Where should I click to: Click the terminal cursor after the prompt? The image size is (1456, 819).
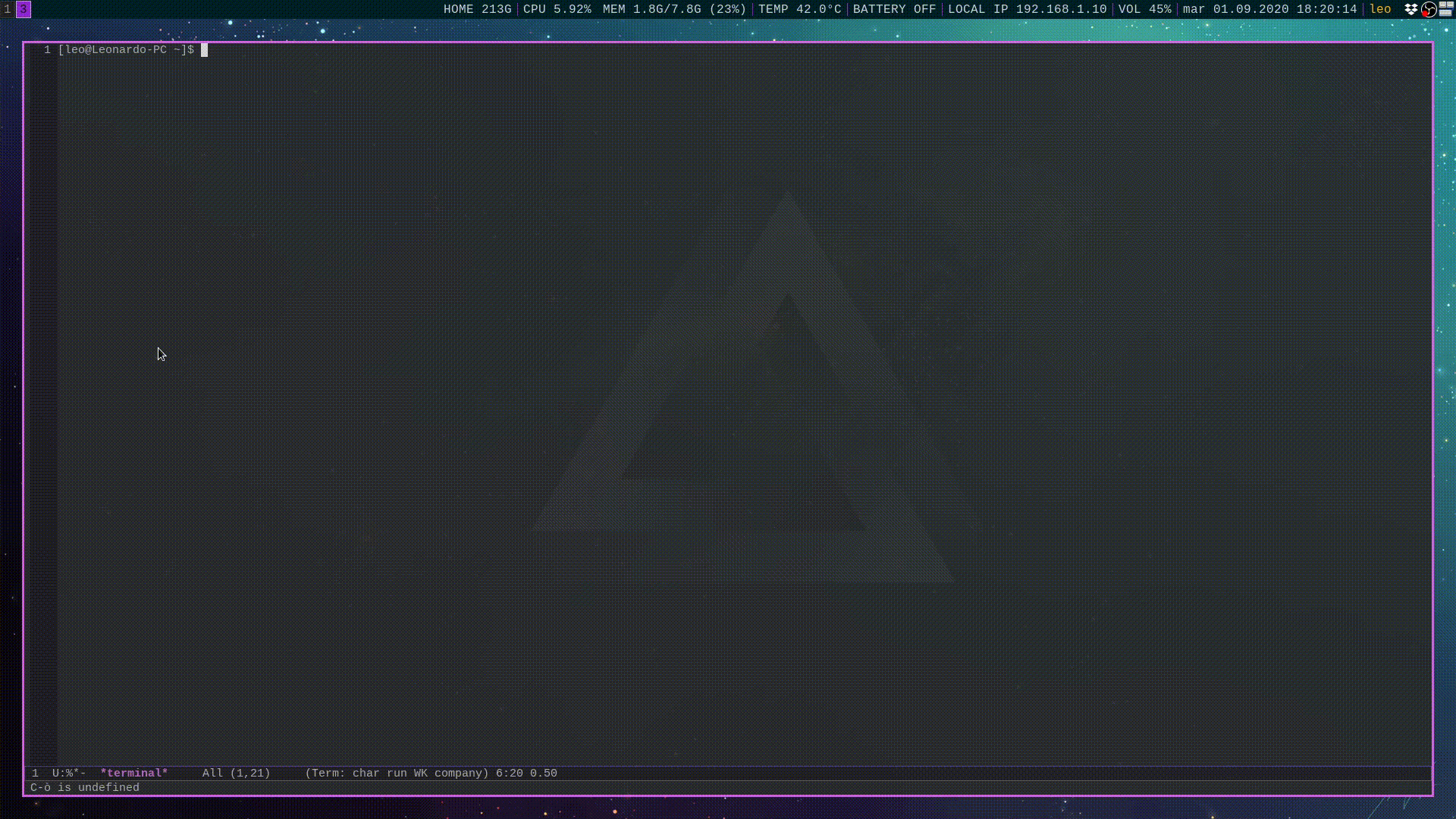[x=204, y=50]
